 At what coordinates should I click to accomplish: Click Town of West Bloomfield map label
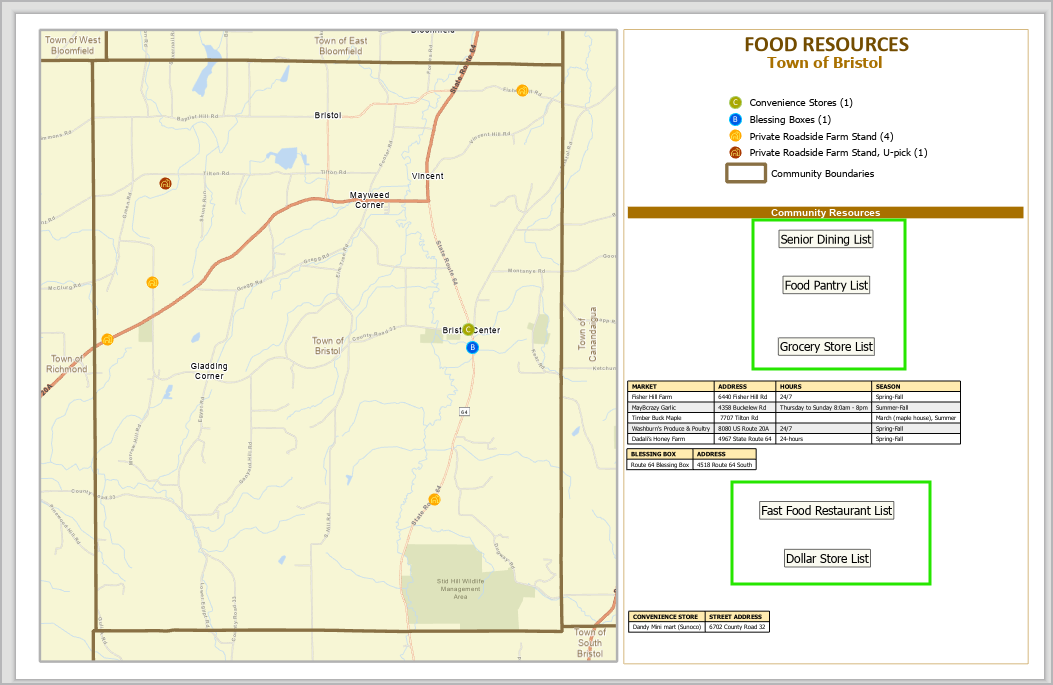[x=73, y=45]
